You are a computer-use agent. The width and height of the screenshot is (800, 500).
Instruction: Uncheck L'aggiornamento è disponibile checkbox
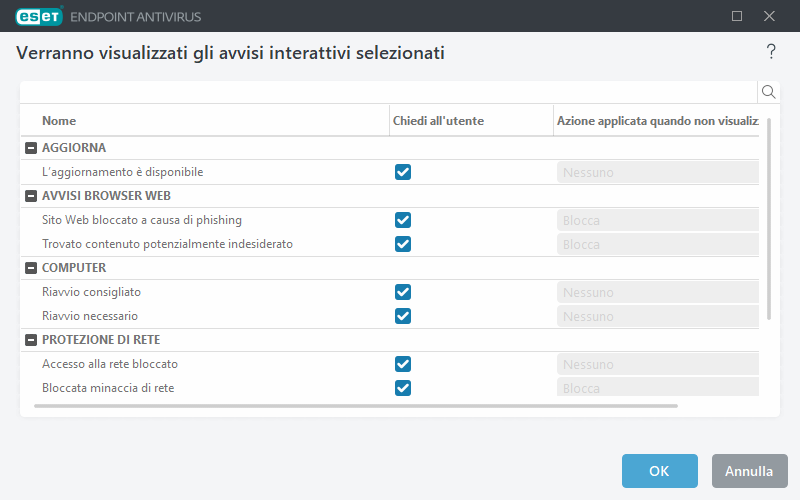click(403, 172)
